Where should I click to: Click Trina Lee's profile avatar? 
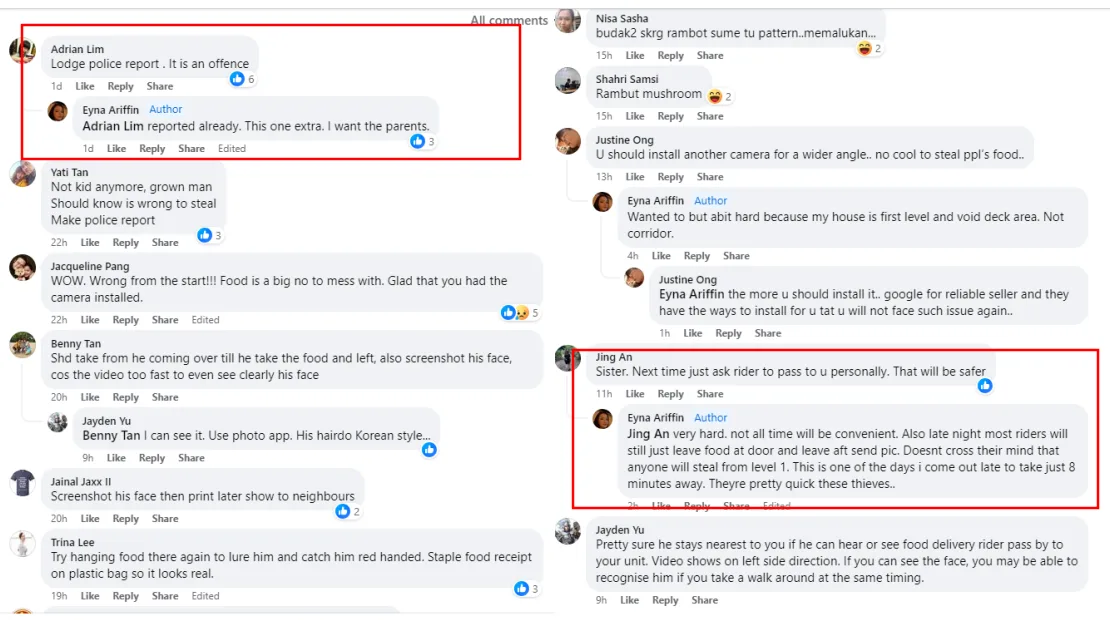click(23, 544)
